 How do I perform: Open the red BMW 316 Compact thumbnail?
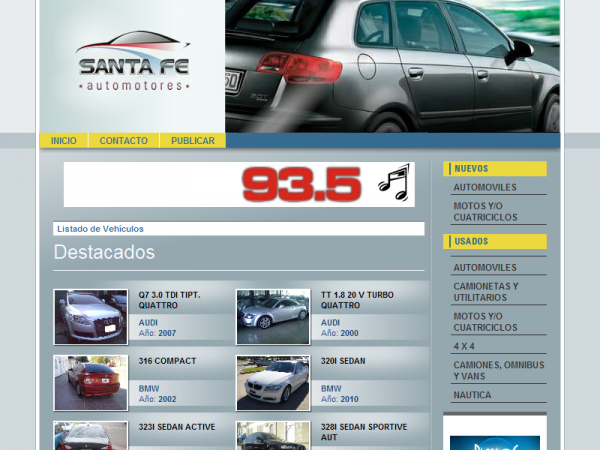pyautogui.click(x=91, y=383)
